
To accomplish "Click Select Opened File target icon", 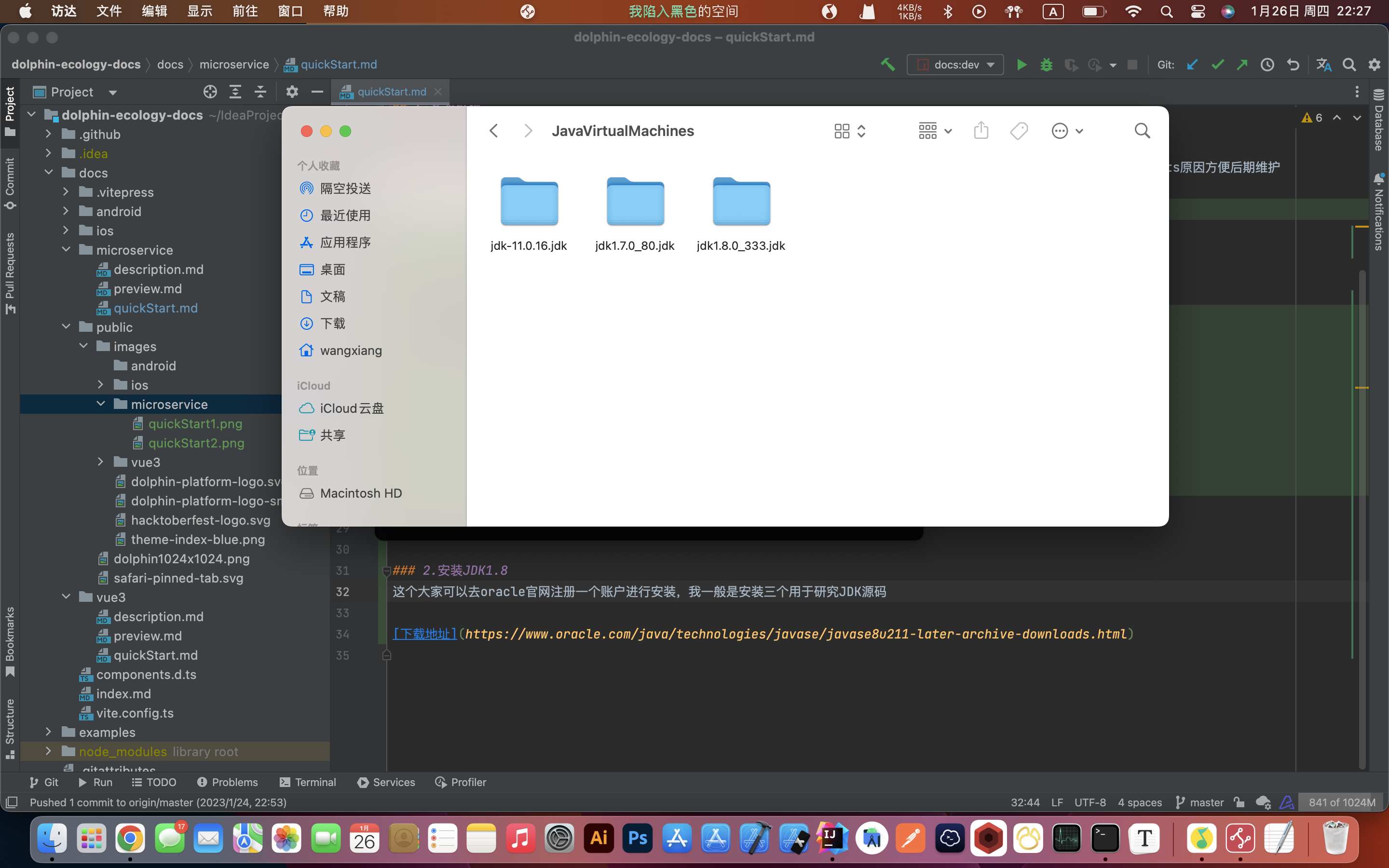I will pos(210,92).
